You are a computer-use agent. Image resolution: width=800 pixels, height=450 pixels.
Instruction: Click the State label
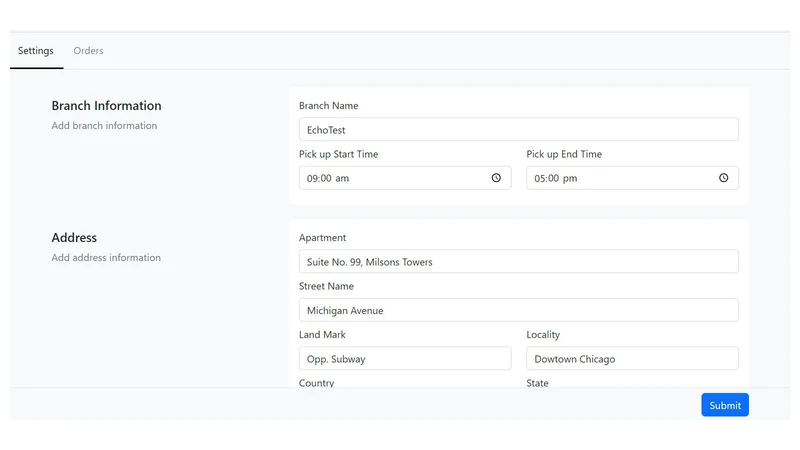point(537,383)
